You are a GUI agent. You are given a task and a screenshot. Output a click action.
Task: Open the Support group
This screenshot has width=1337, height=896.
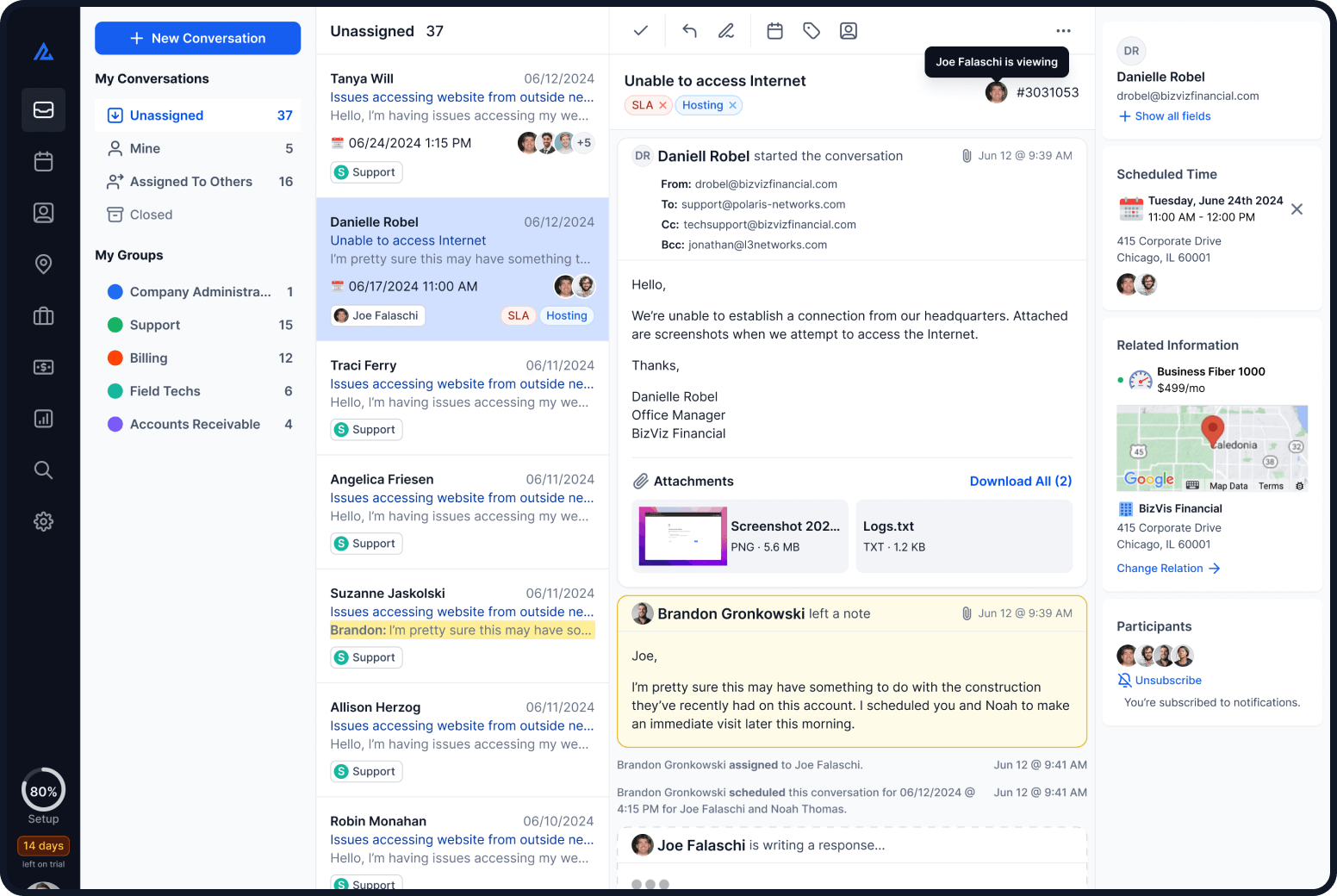[198, 325]
